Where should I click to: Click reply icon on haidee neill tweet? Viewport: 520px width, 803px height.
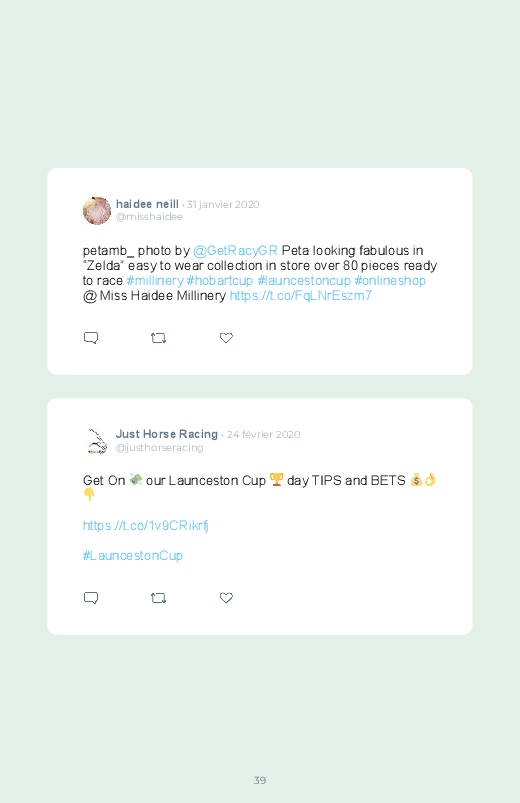[x=91, y=338]
